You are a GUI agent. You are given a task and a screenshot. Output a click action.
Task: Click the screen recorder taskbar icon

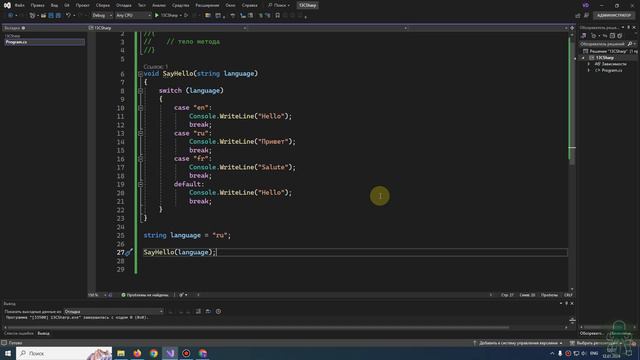point(186,353)
